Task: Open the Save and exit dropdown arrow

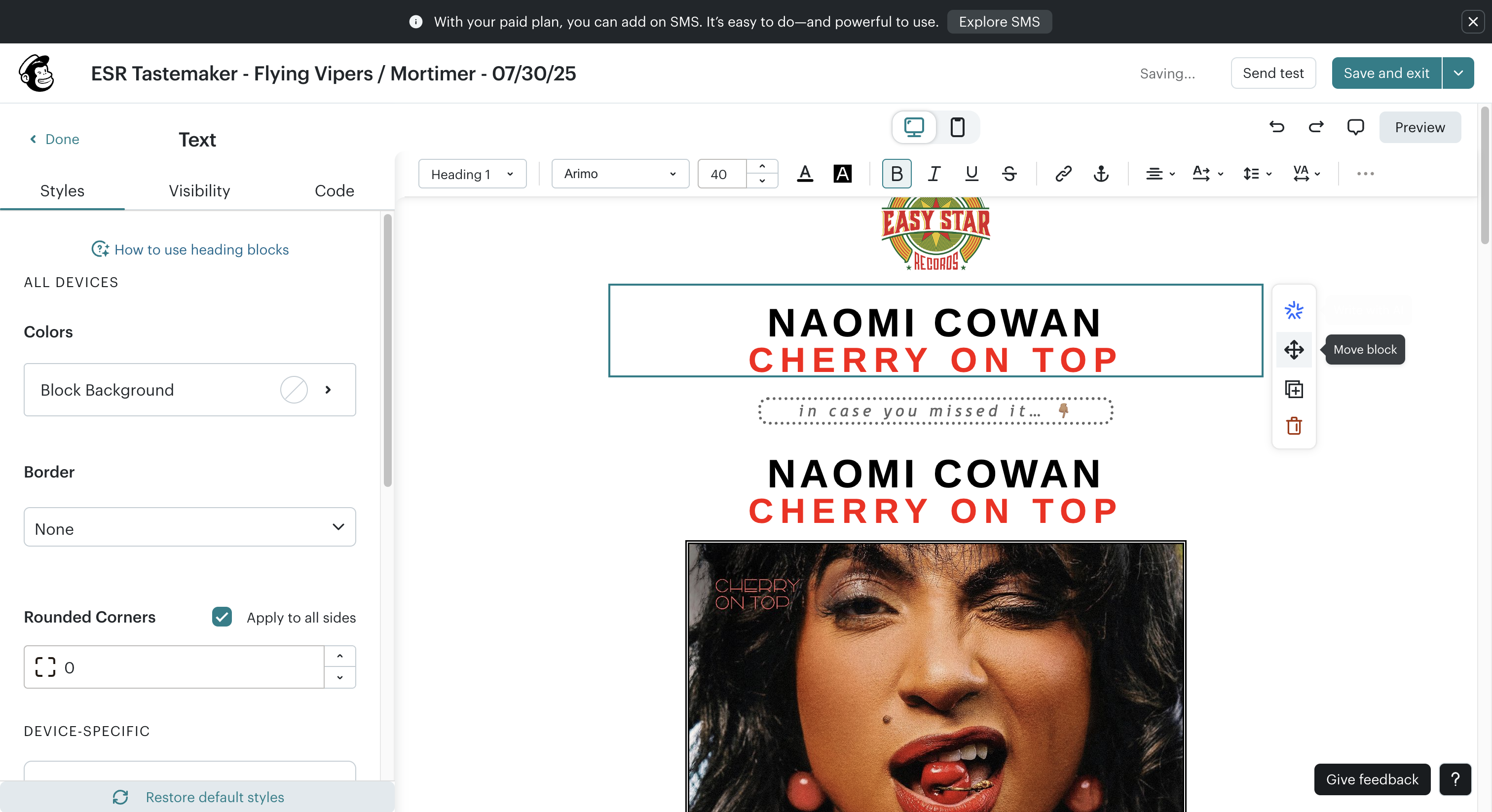Action: (1458, 73)
